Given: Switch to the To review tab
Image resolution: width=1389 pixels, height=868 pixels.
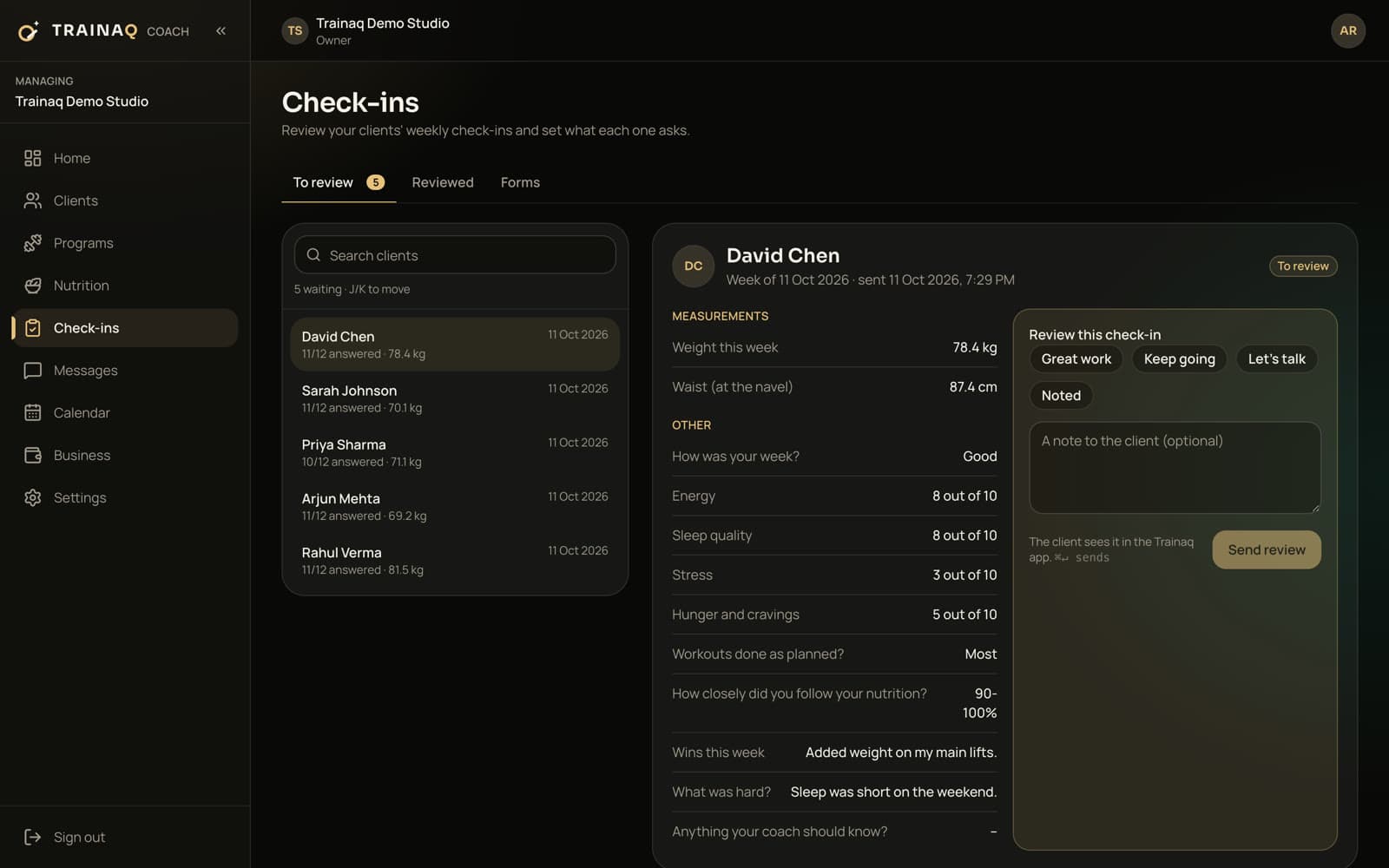Looking at the screenshot, I should (x=339, y=182).
